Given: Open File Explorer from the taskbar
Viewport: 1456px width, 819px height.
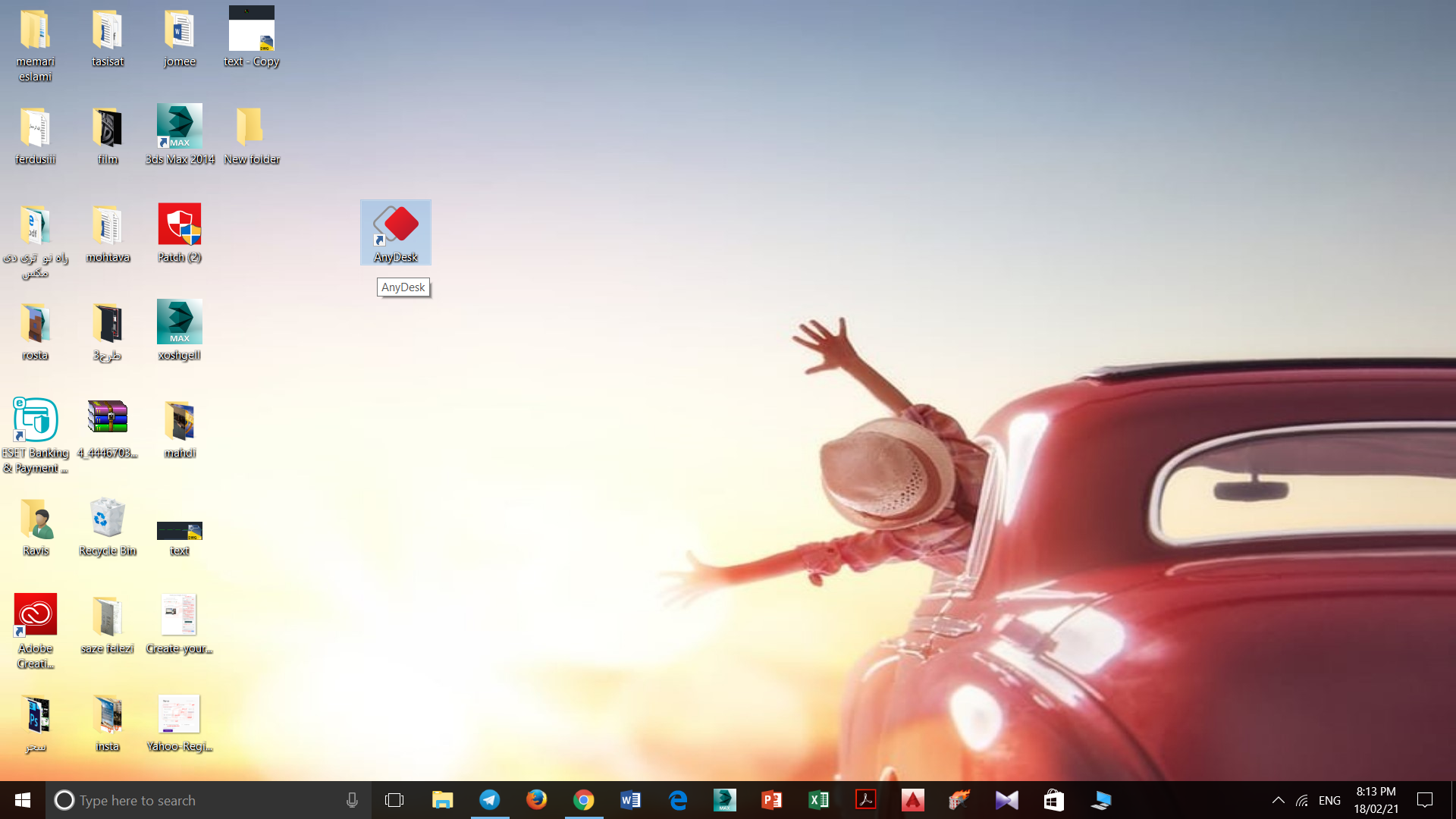Looking at the screenshot, I should pos(442,800).
